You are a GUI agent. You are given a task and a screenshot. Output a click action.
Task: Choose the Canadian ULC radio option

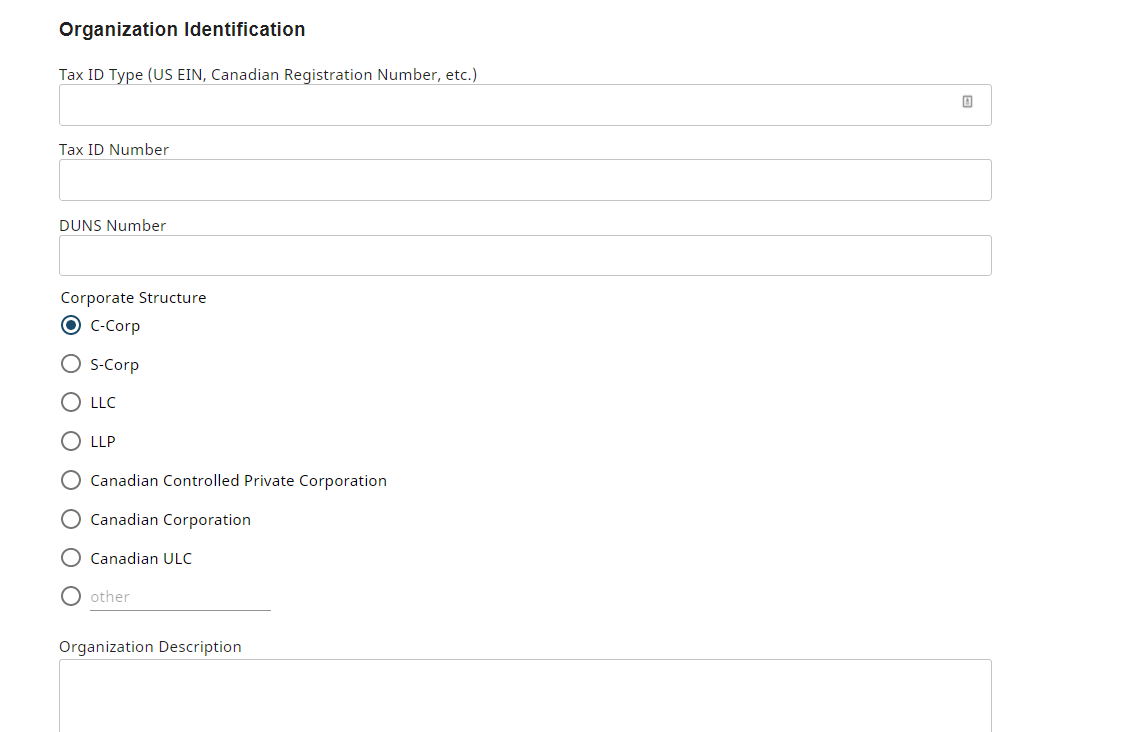pyautogui.click(x=71, y=557)
